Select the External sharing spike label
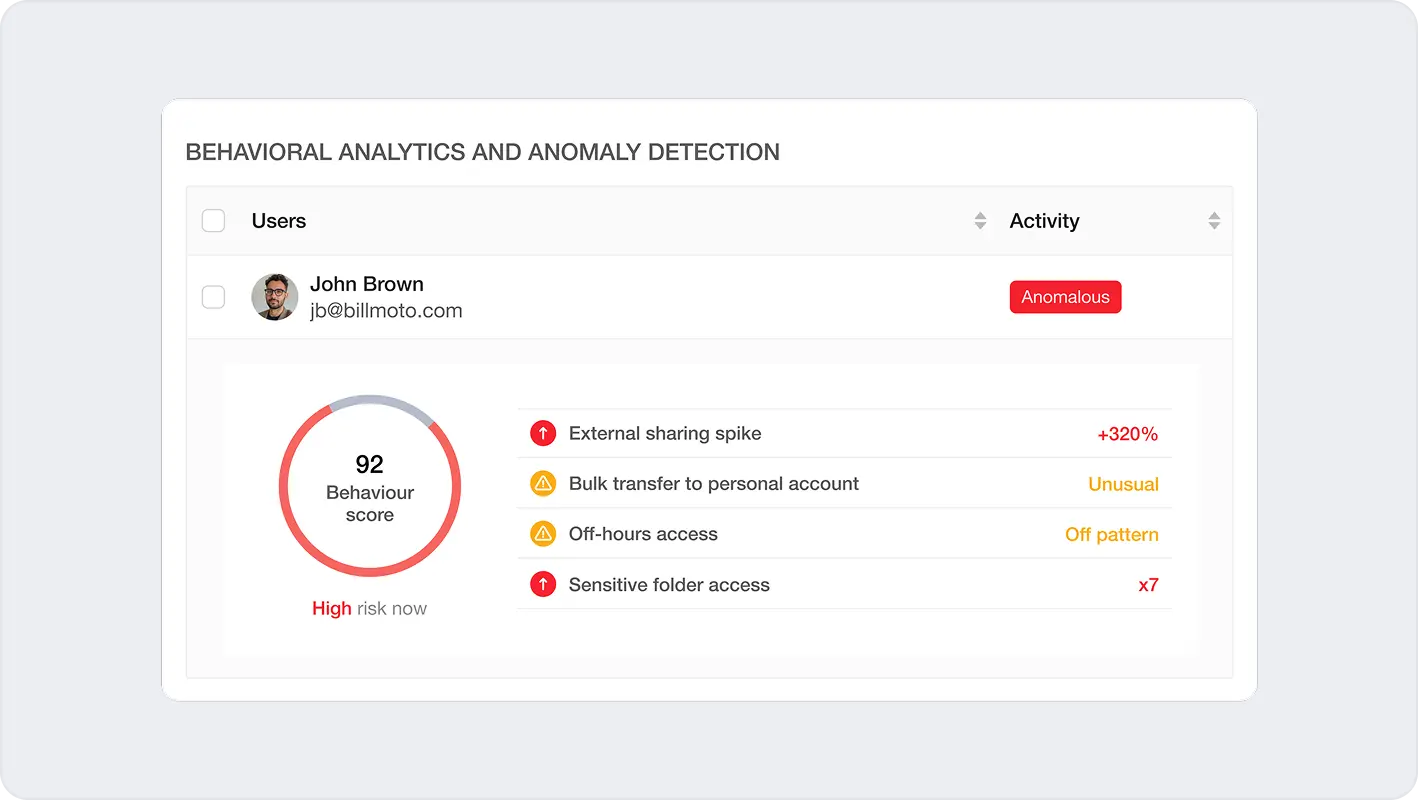The width and height of the screenshot is (1418, 800). point(665,433)
